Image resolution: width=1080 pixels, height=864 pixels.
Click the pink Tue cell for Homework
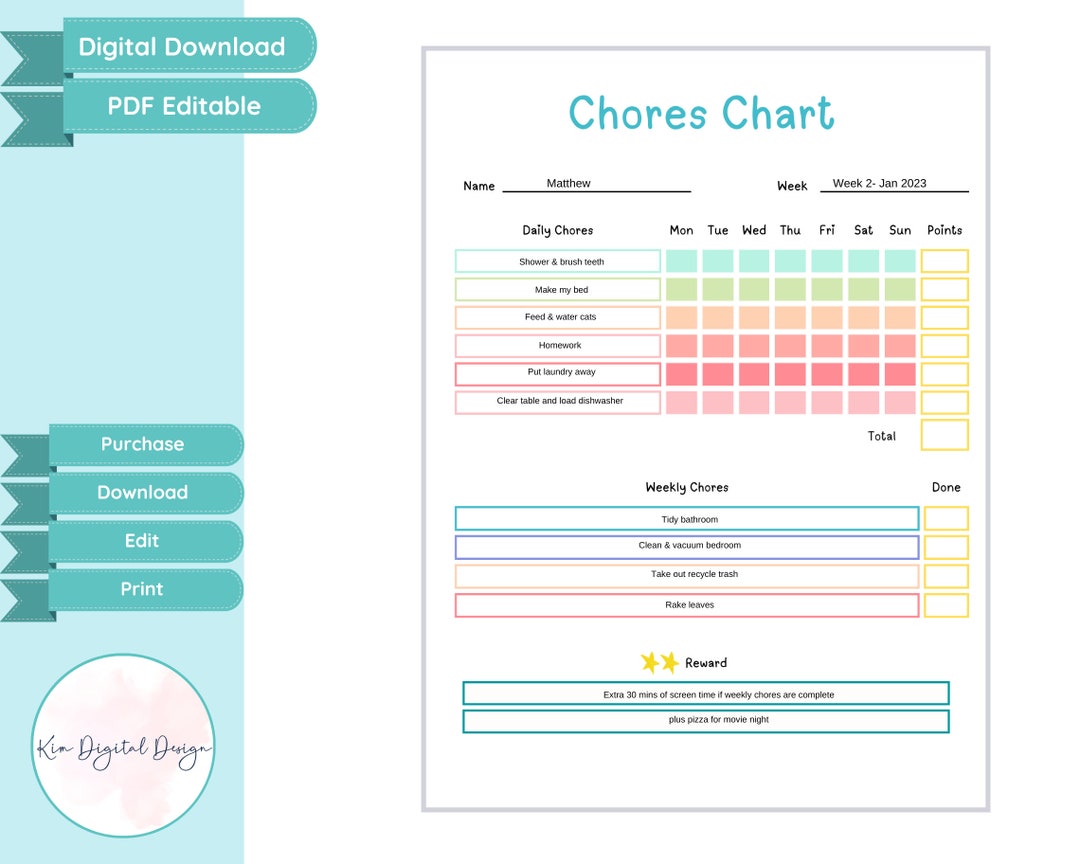717,345
